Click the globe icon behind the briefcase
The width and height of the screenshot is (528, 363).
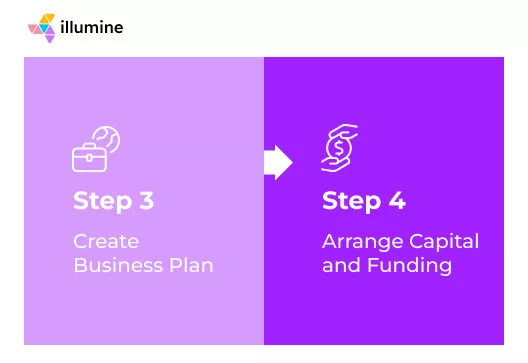click(108, 139)
